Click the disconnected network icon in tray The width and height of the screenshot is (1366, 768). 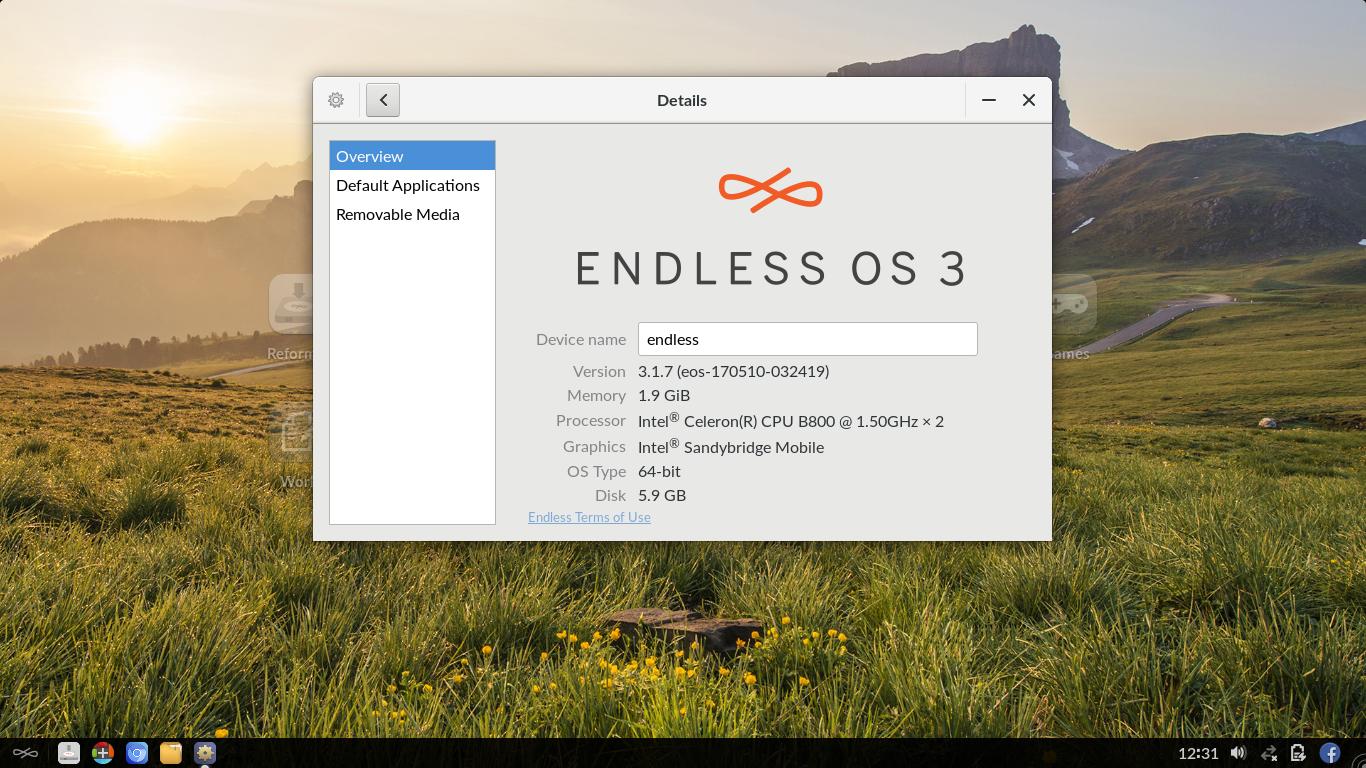pos(1269,753)
